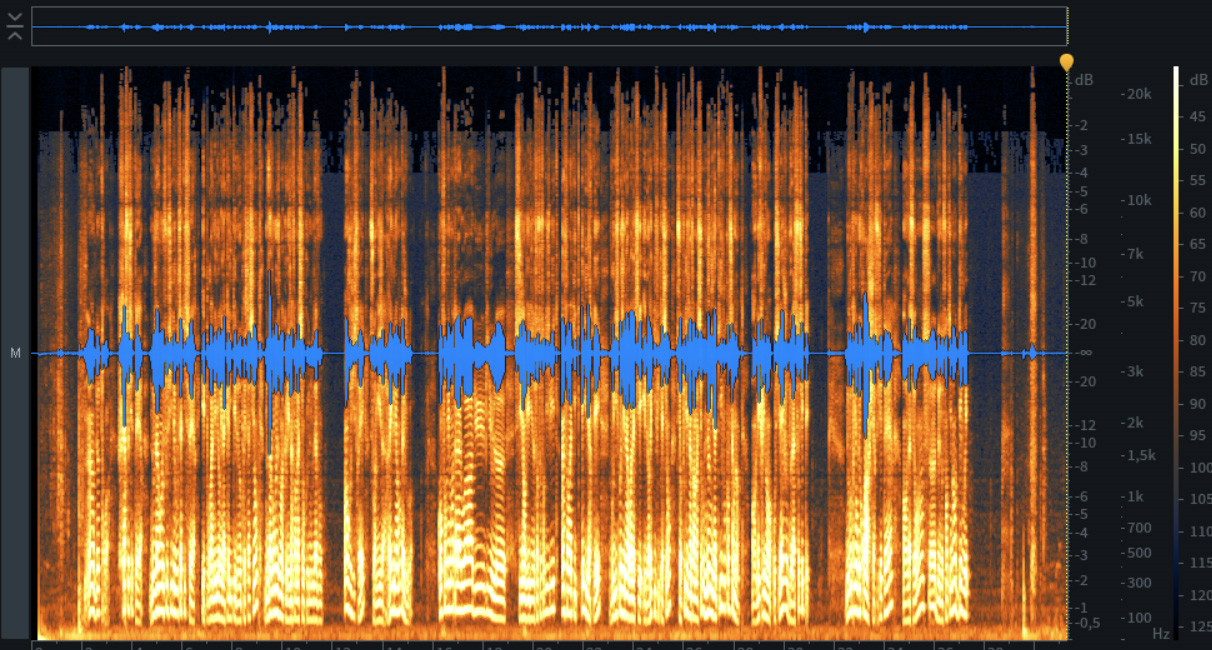The width and height of the screenshot is (1212, 650).
Task: Click the 100 label on the Hz scale
Action: tap(1137, 618)
